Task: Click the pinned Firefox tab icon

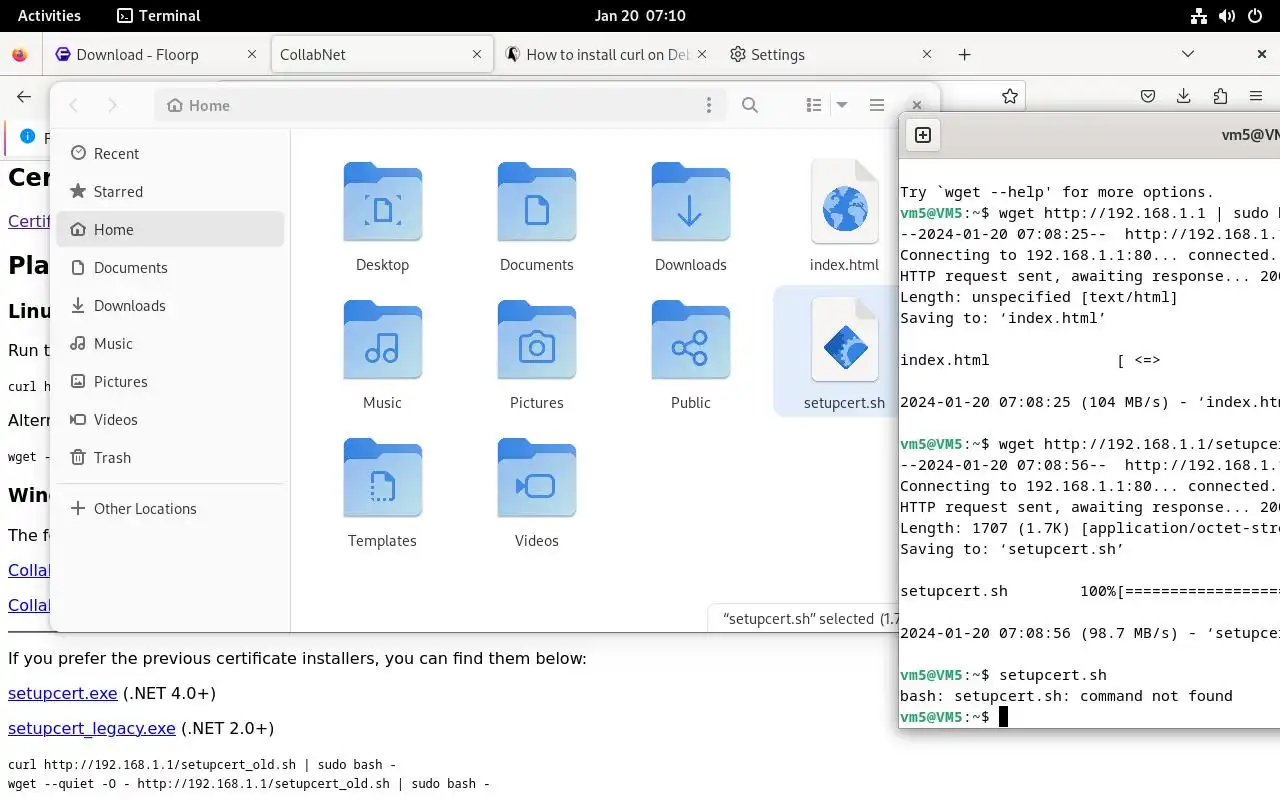Action: [20, 55]
